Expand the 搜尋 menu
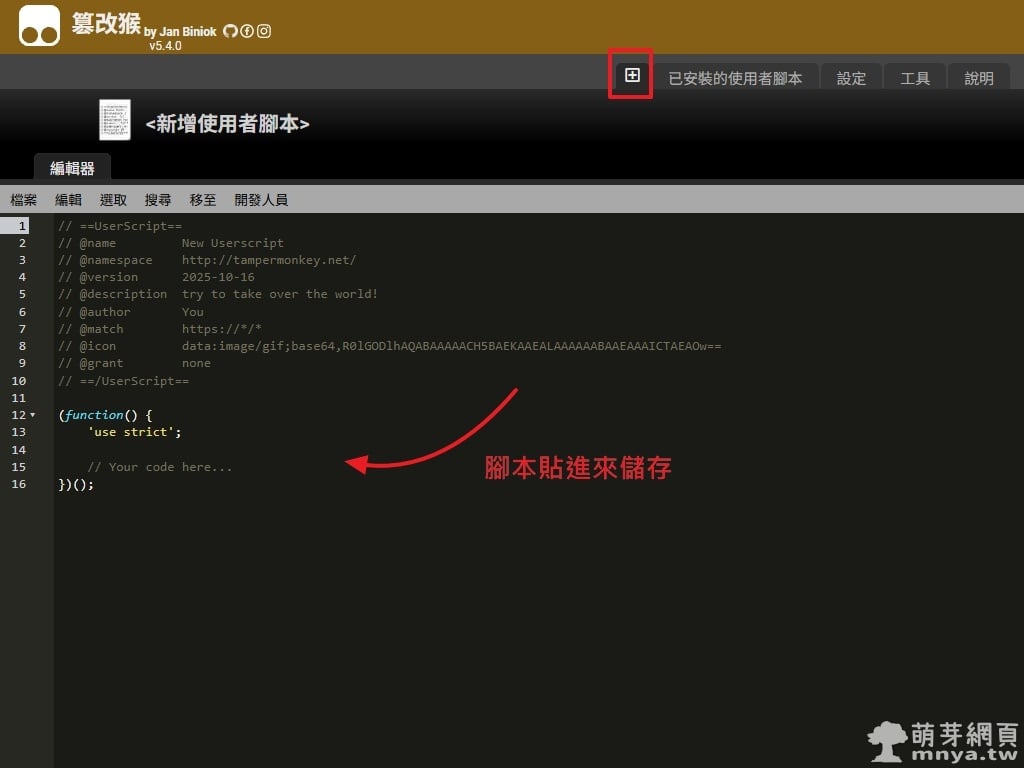1024x768 pixels. [158, 200]
